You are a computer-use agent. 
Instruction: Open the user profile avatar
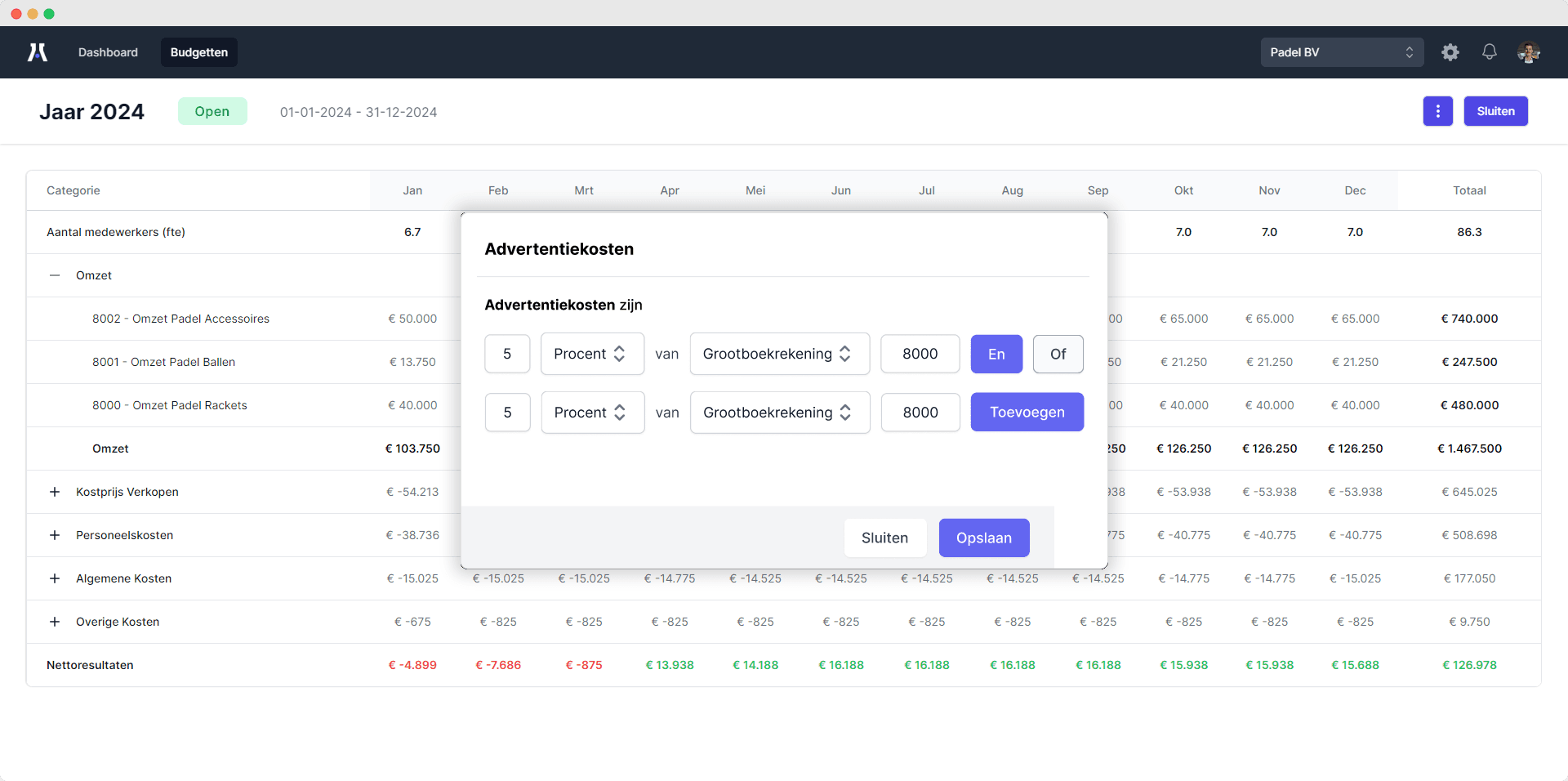(1528, 52)
